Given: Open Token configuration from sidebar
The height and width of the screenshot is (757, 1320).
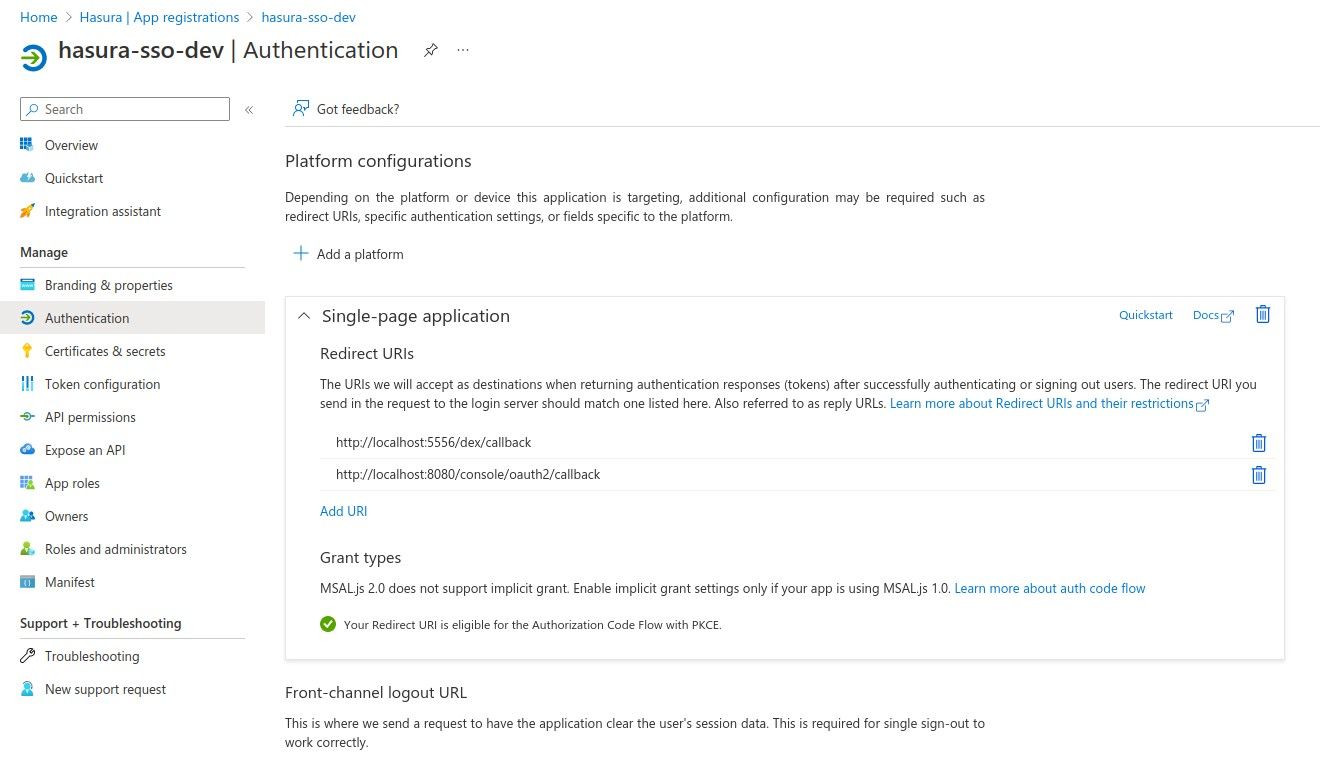Looking at the screenshot, I should (x=102, y=383).
